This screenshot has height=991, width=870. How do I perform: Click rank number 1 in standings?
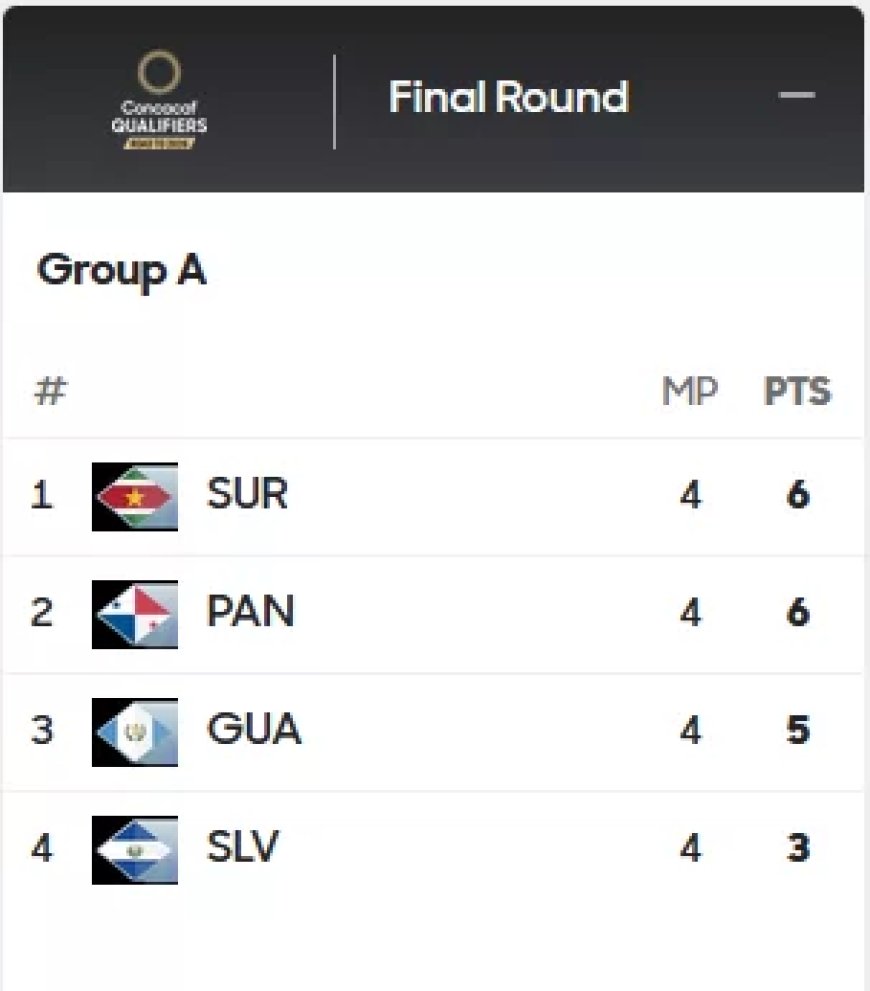41,495
